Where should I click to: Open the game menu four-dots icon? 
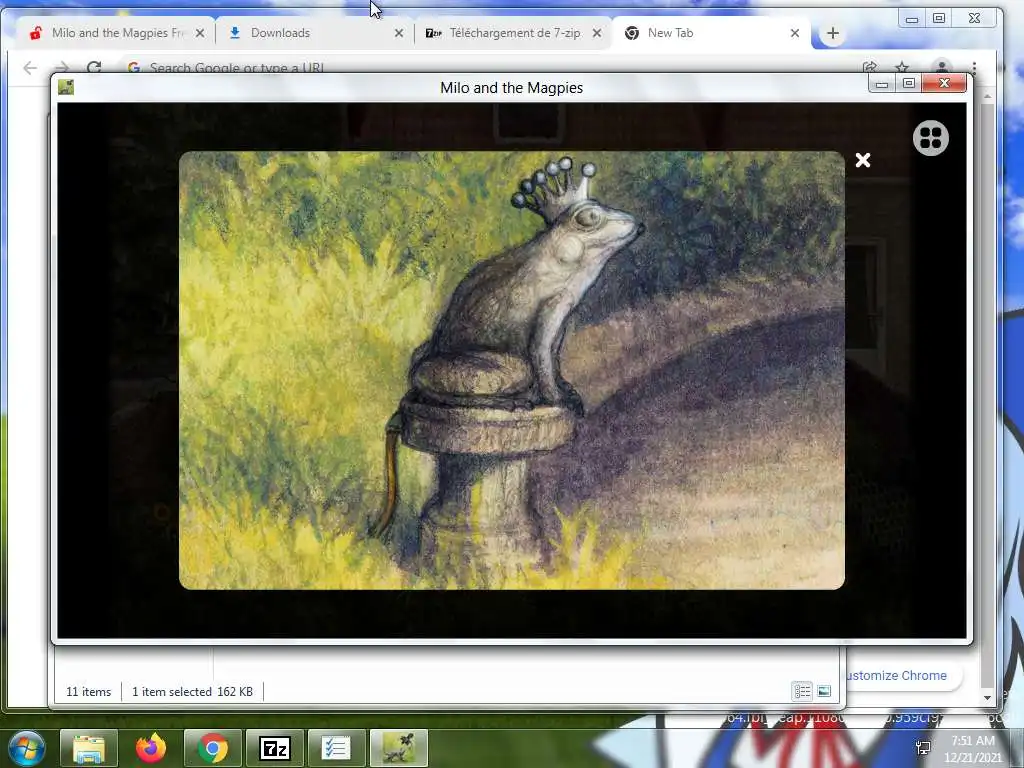[x=931, y=138]
